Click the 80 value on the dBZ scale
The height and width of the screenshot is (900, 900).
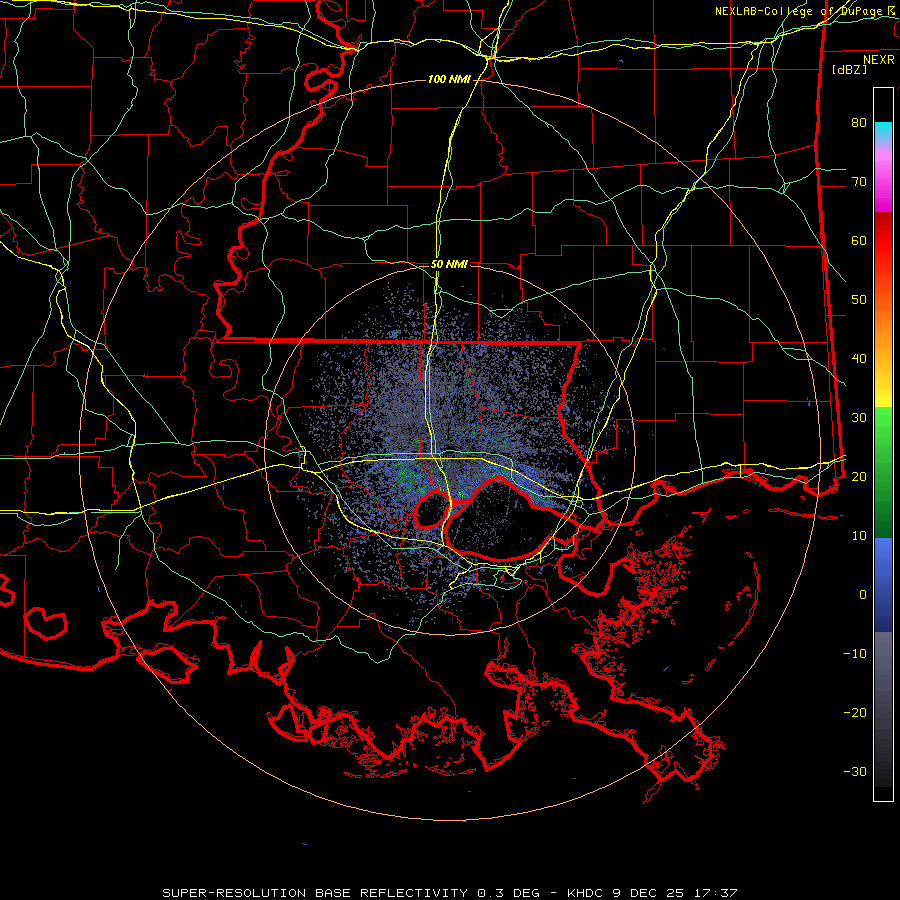tap(859, 123)
